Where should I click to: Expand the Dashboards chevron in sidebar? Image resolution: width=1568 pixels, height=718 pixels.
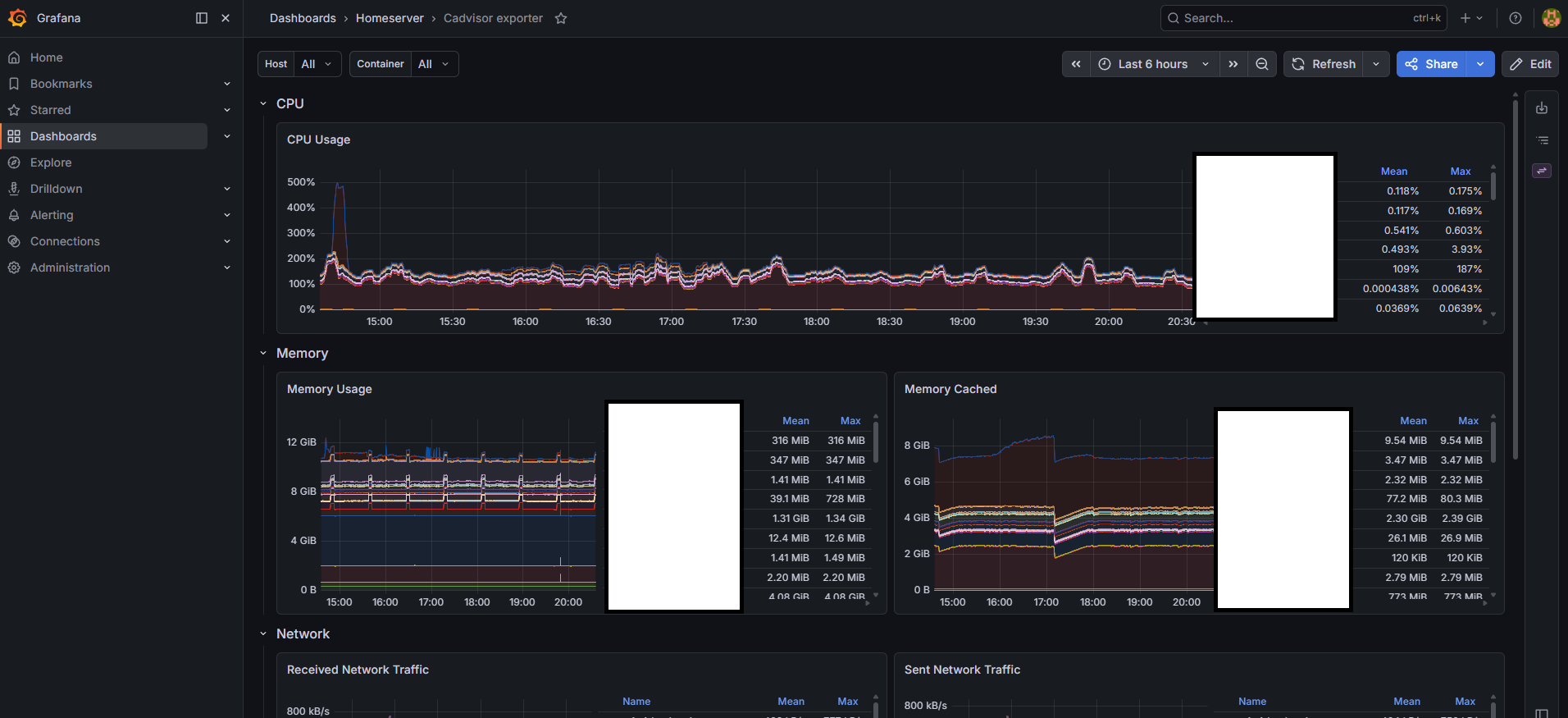click(x=227, y=136)
